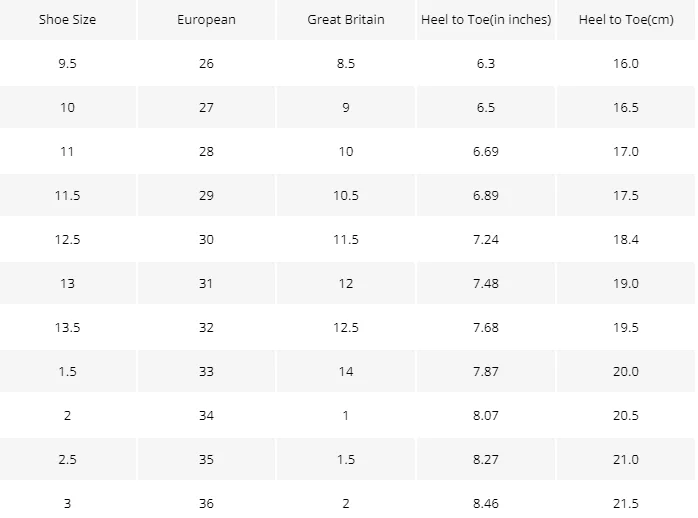Click Great Britain size 14 cell
The width and height of the screenshot is (698, 518).
345,372
